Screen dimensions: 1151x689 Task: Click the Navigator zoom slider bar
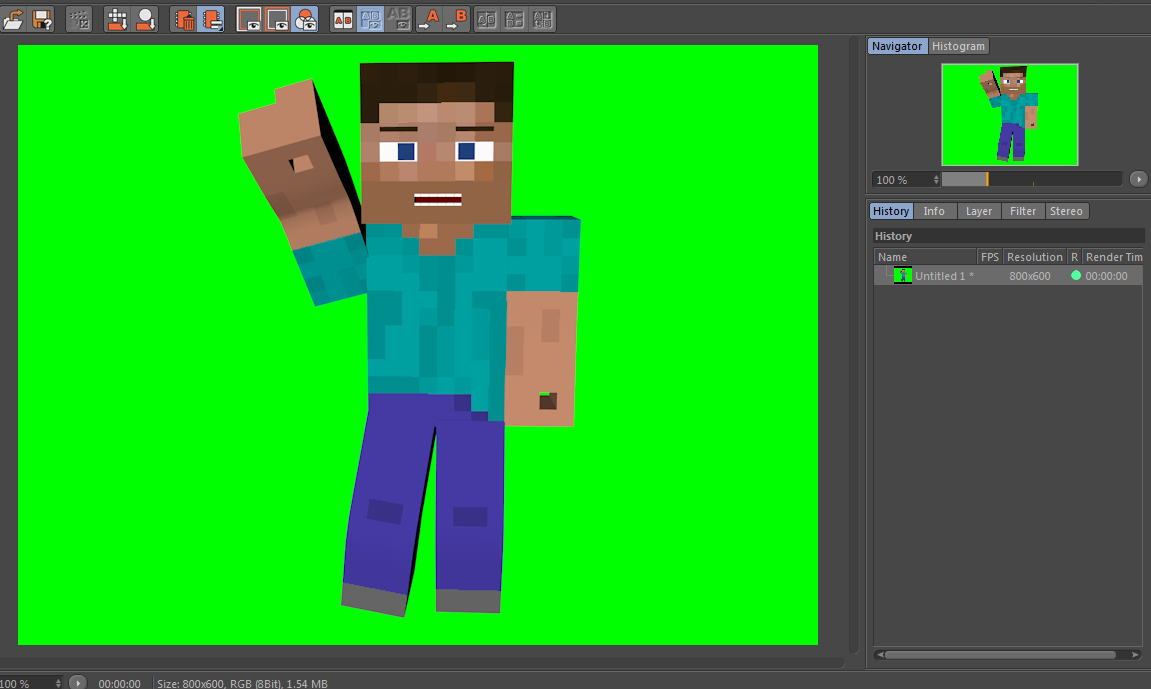[x=1031, y=180]
